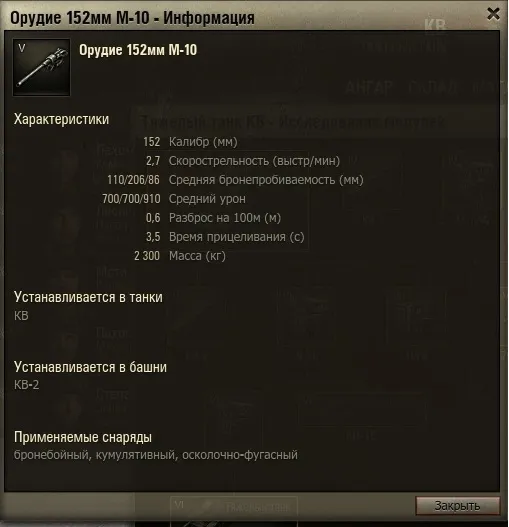Image resolution: width=509 pixels, height=527 pixels.
Task: Select the Разброс на 100м row
Action: (x=213, y=218)
